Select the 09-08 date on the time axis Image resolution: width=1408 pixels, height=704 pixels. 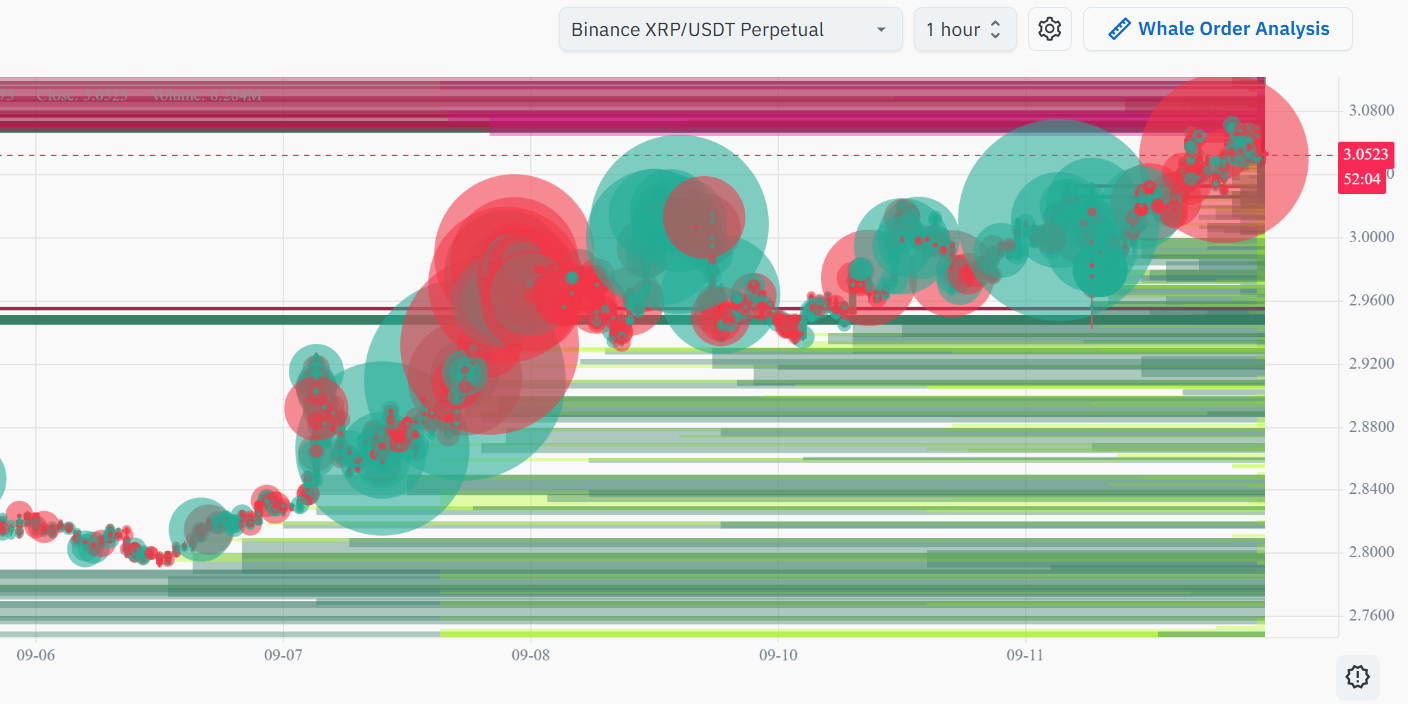coord(530,655)
